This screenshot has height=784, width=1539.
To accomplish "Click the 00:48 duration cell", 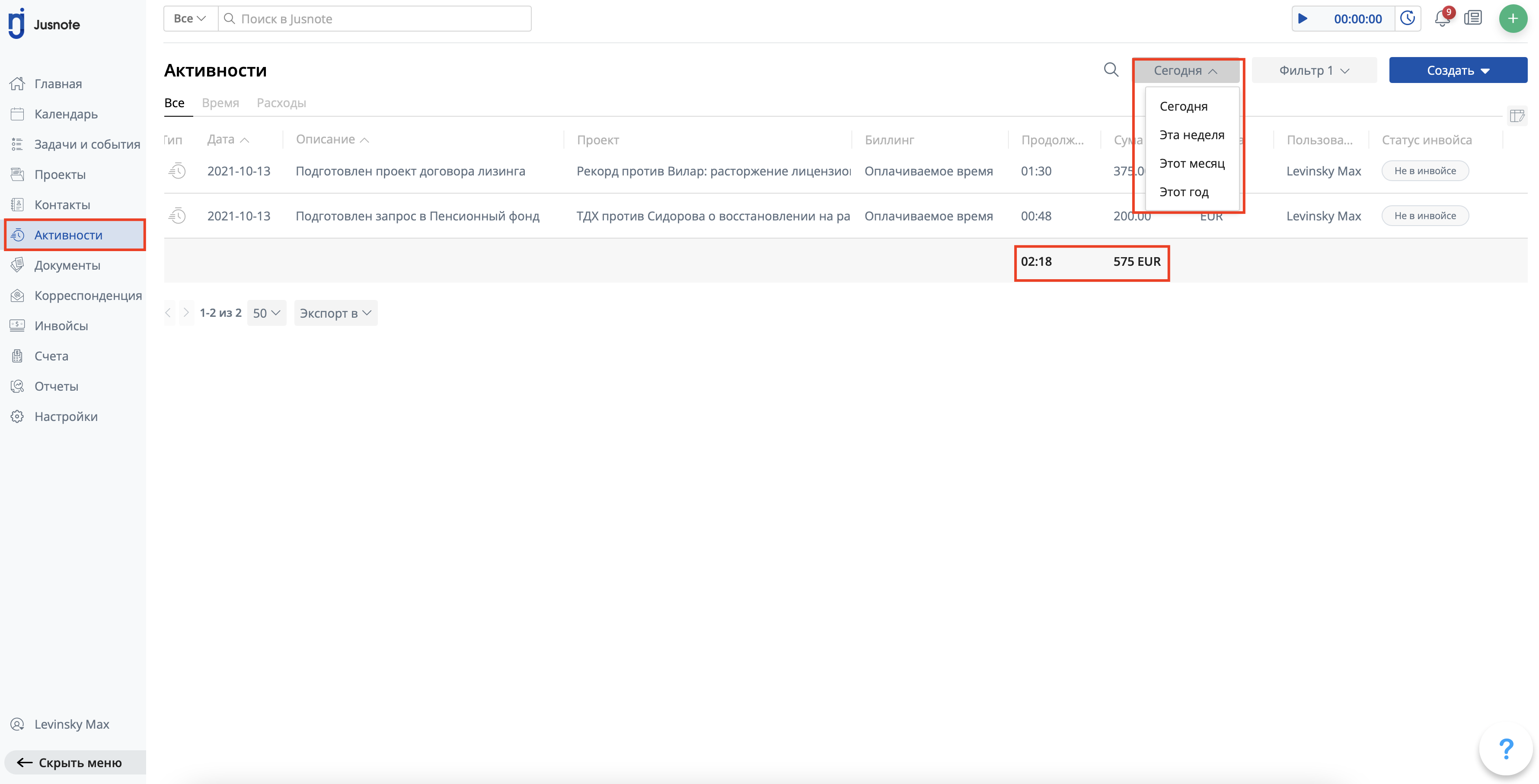I will click(x=1036, y=216).
